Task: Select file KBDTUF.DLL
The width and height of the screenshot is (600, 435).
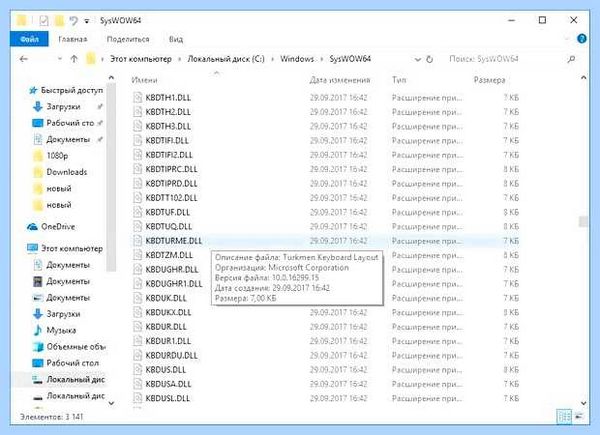Action: tap(168, 212)
